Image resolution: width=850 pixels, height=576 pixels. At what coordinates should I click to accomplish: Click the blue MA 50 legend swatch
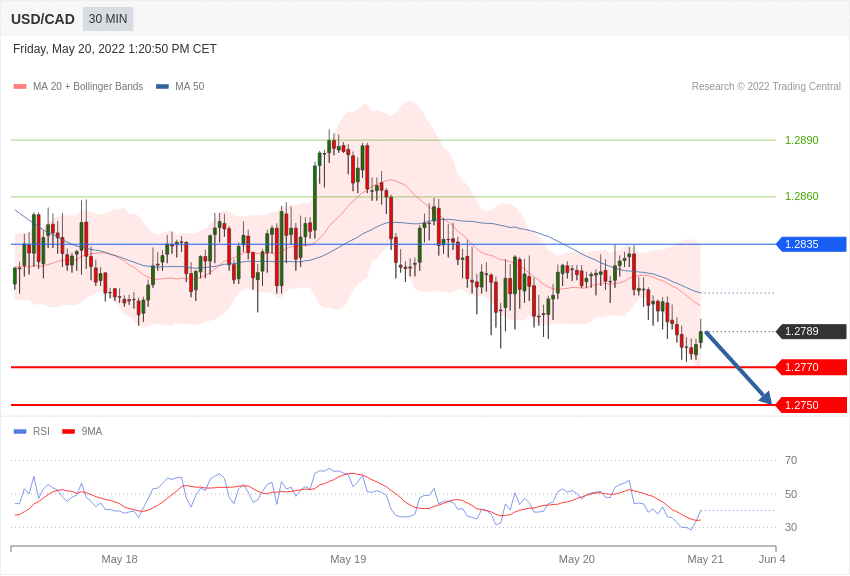click(162, 87)
